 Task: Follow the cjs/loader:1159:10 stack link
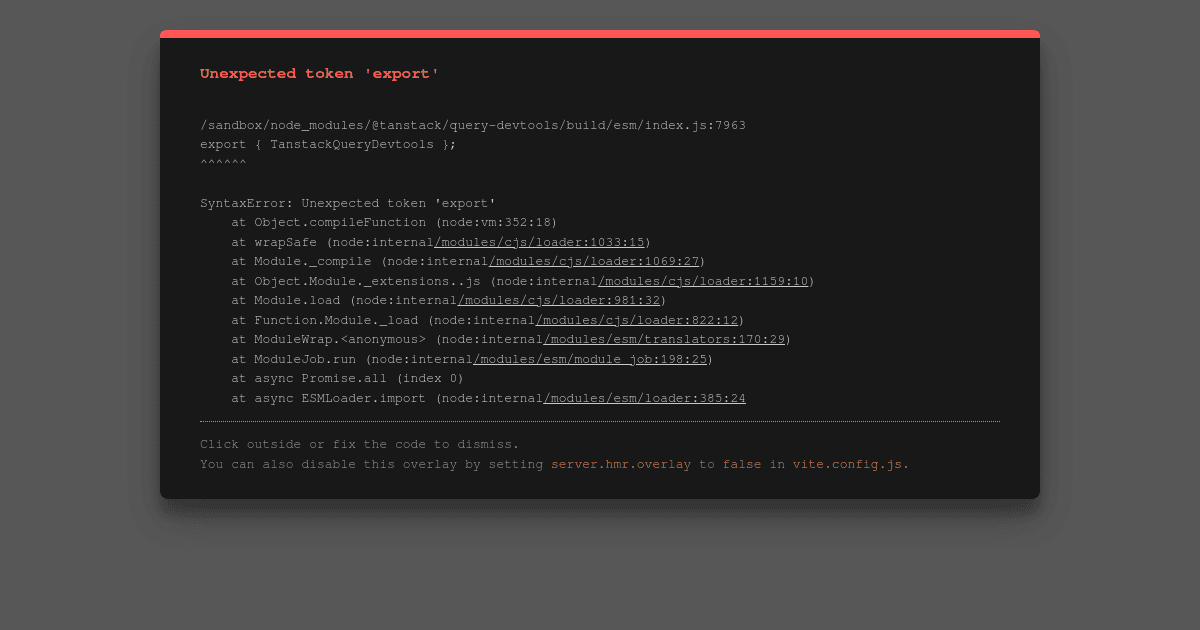(x=703, y=281)
